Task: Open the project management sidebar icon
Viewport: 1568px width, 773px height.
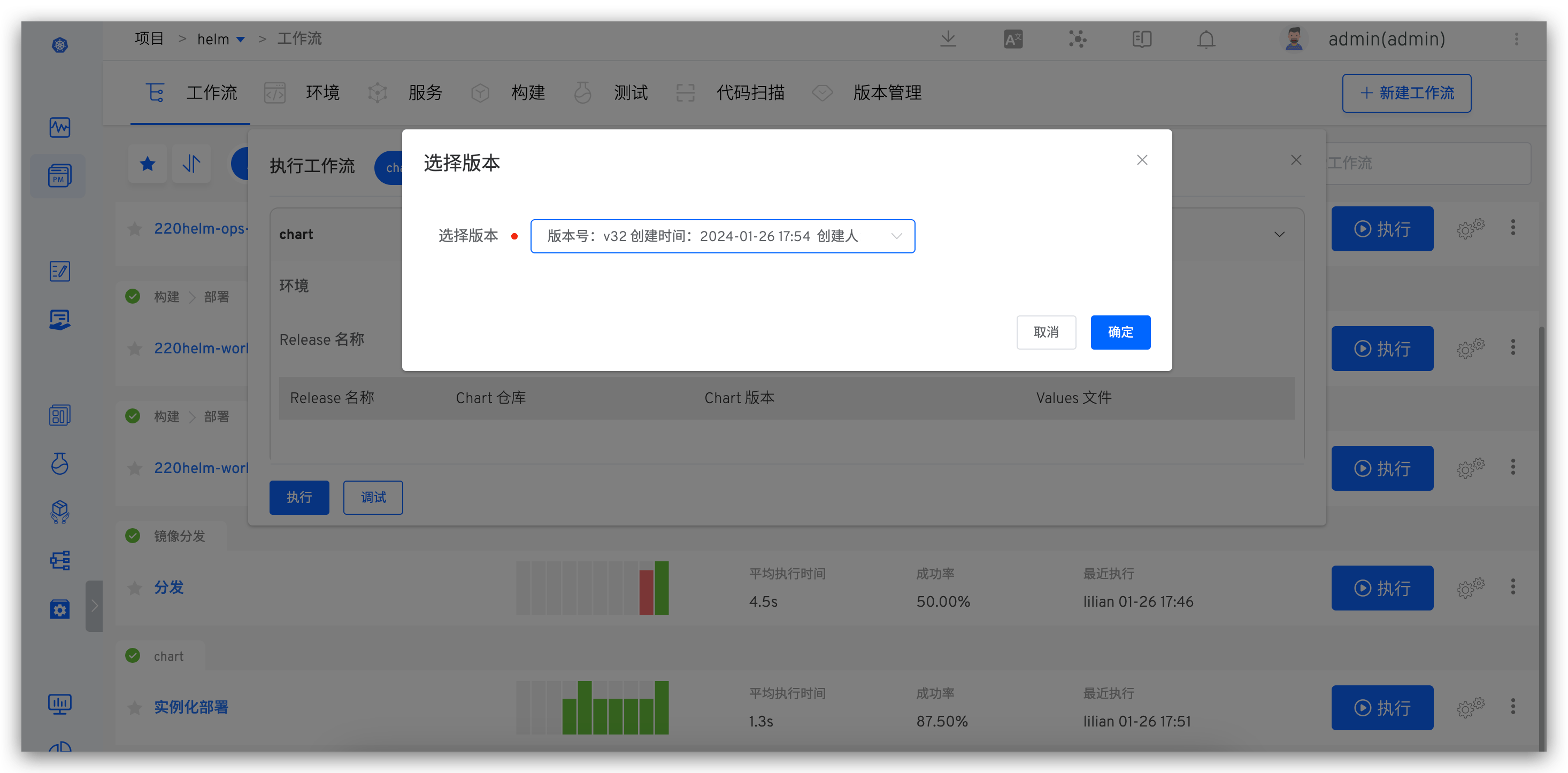Action: [59, 176]
